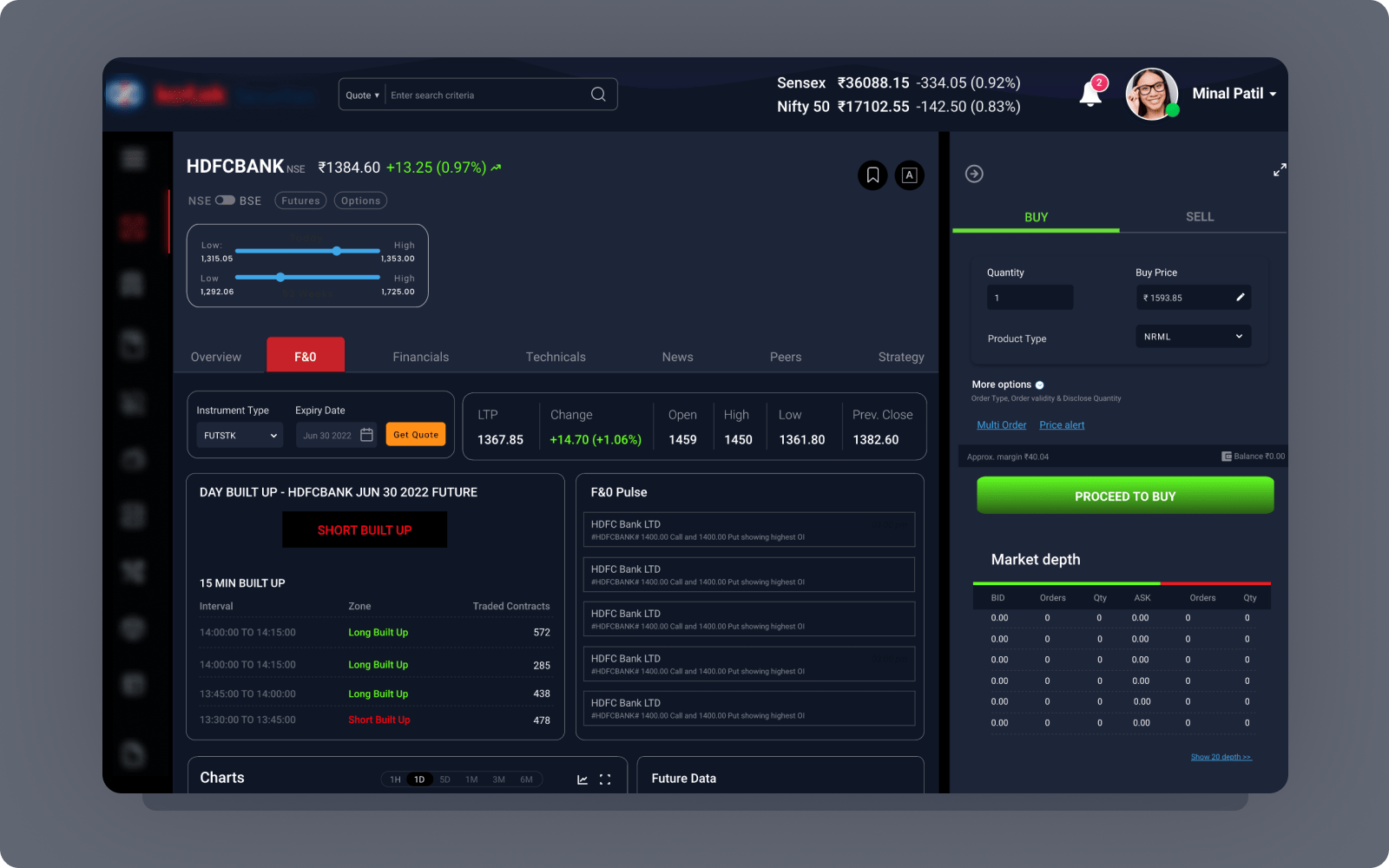Viewport: 1389px width, 868px height.
Task: Click the Quantity input field
Action: coord(1030,297)
